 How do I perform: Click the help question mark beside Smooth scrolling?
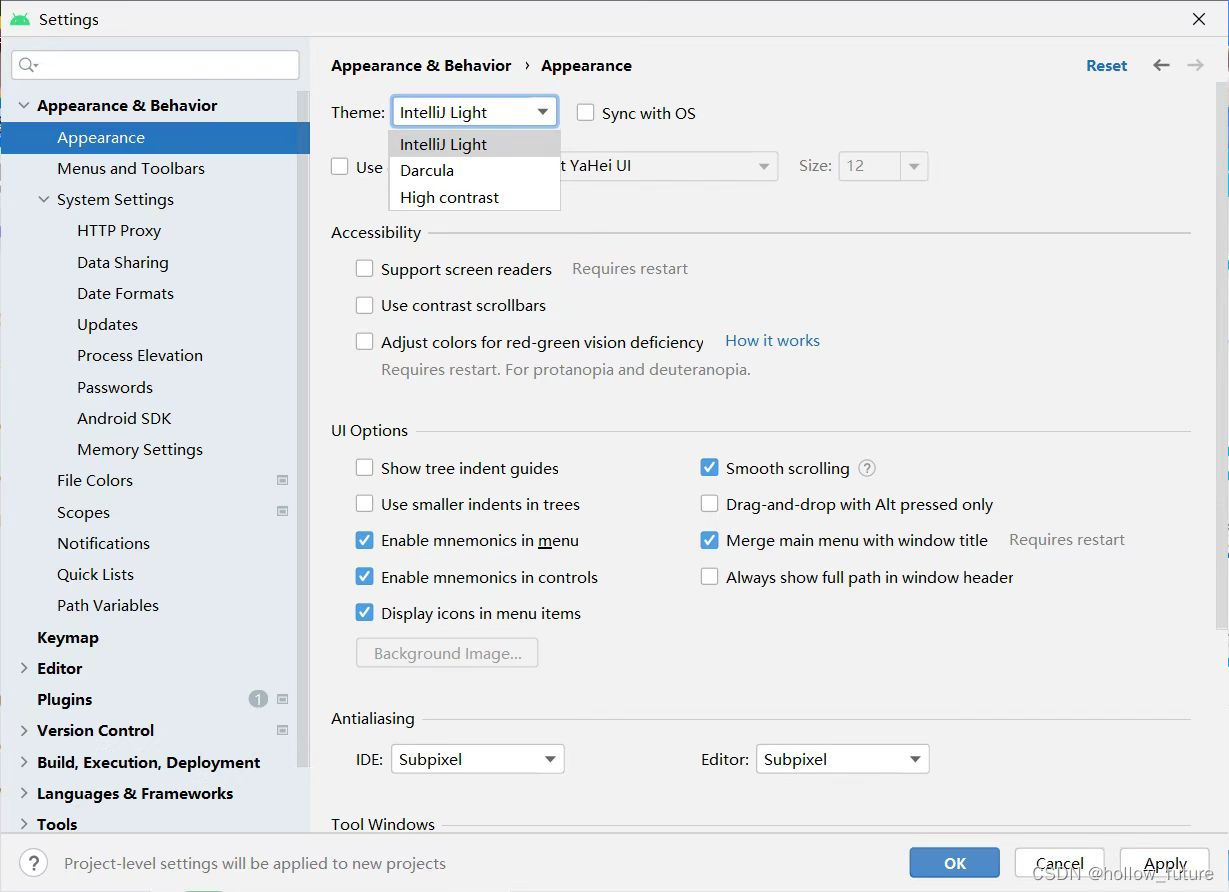pos(867,468)
